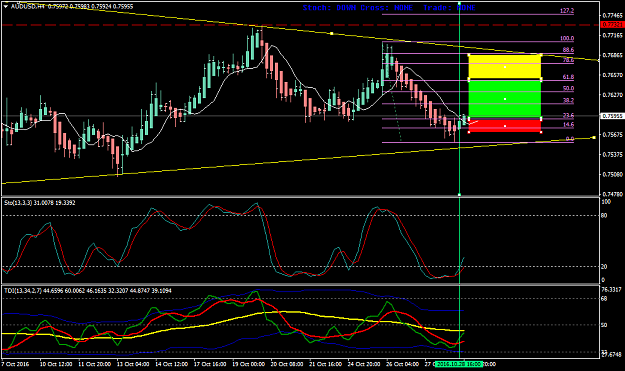Screen dimensions: 625x371
Task: Click the AUDUSD,H1 chart title text
Action: [28, 6]
